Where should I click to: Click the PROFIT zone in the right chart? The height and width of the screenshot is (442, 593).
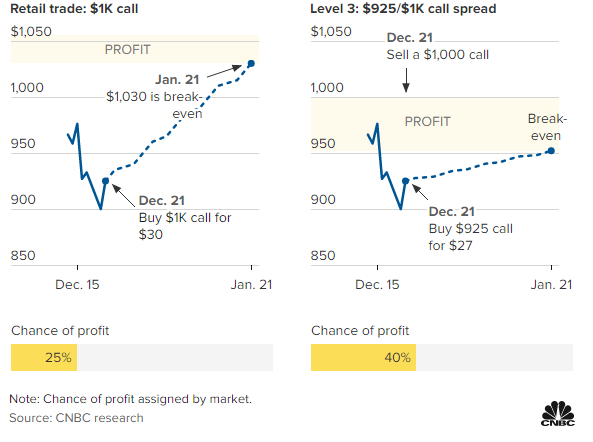point(435,125)
